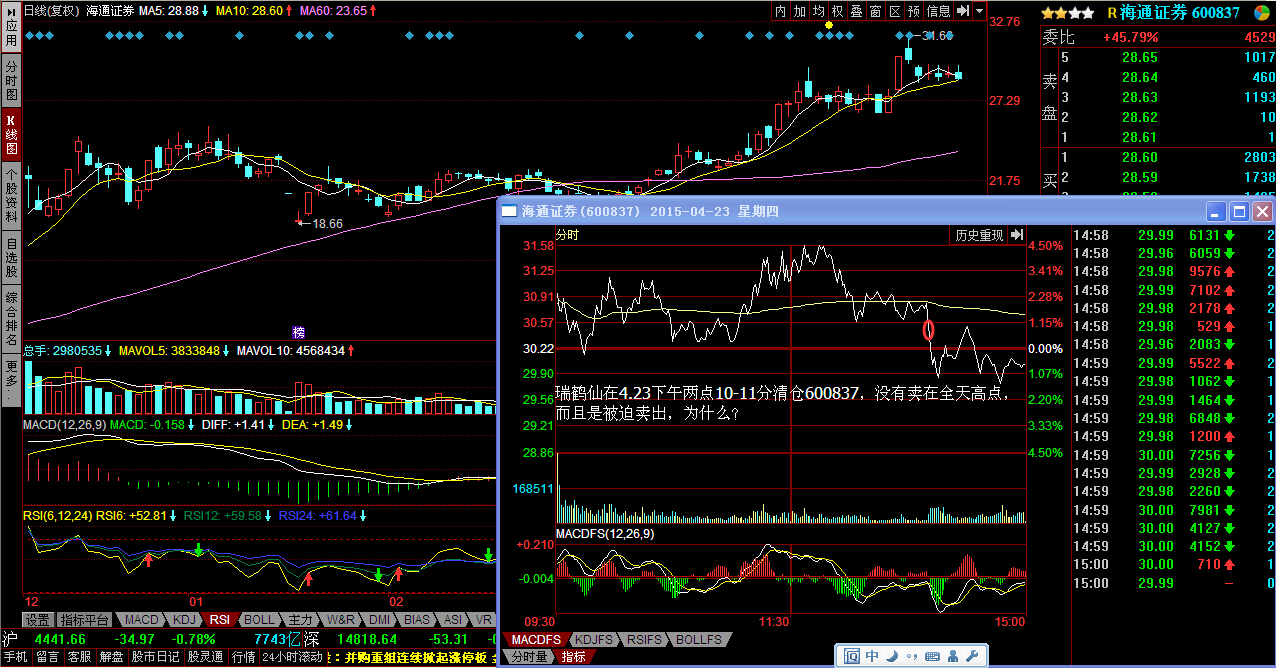Toggle 叠 overlay chart button
The height and width of the screenshot is (668, 1276).
tap(857, 11)
